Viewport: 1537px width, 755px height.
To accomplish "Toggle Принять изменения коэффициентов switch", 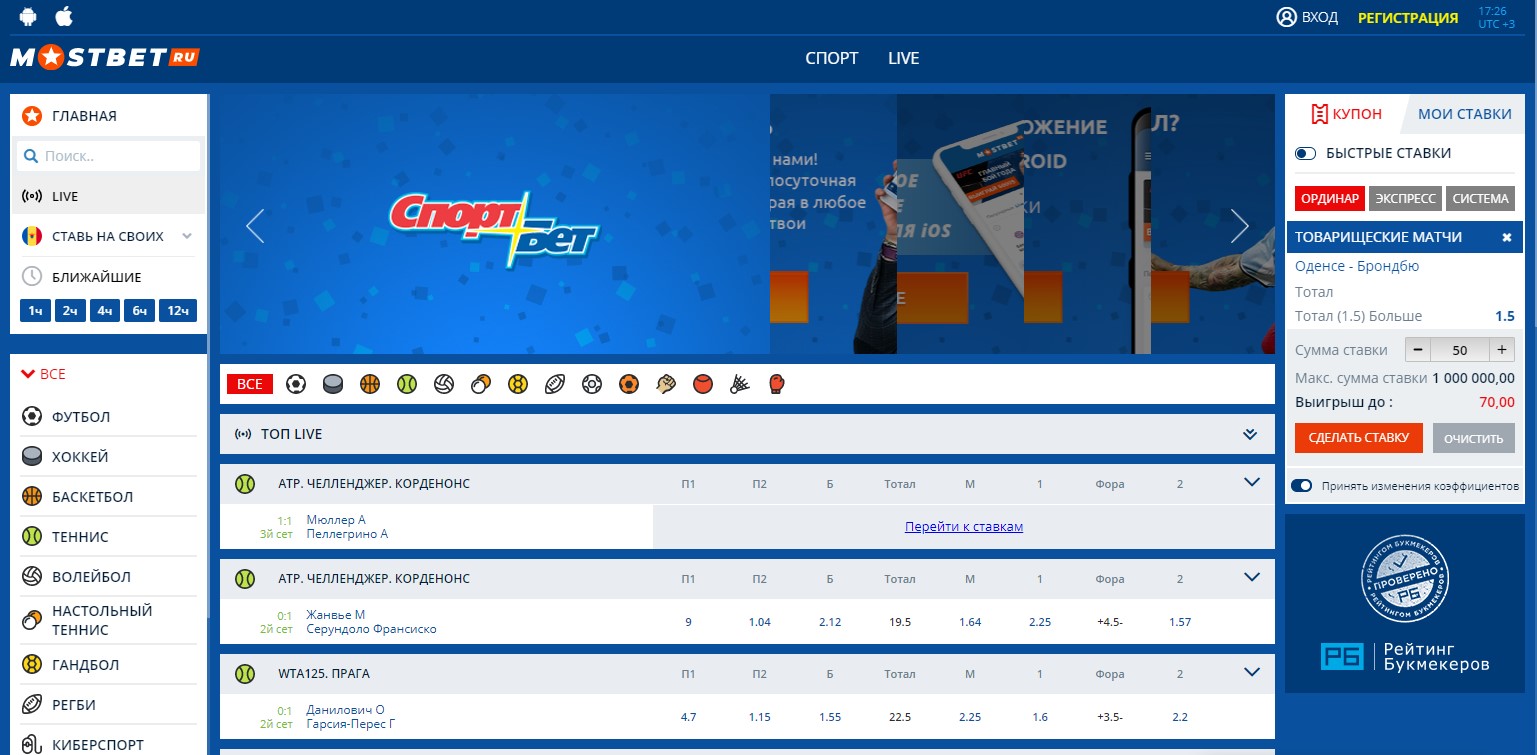I will point(1301,486).
